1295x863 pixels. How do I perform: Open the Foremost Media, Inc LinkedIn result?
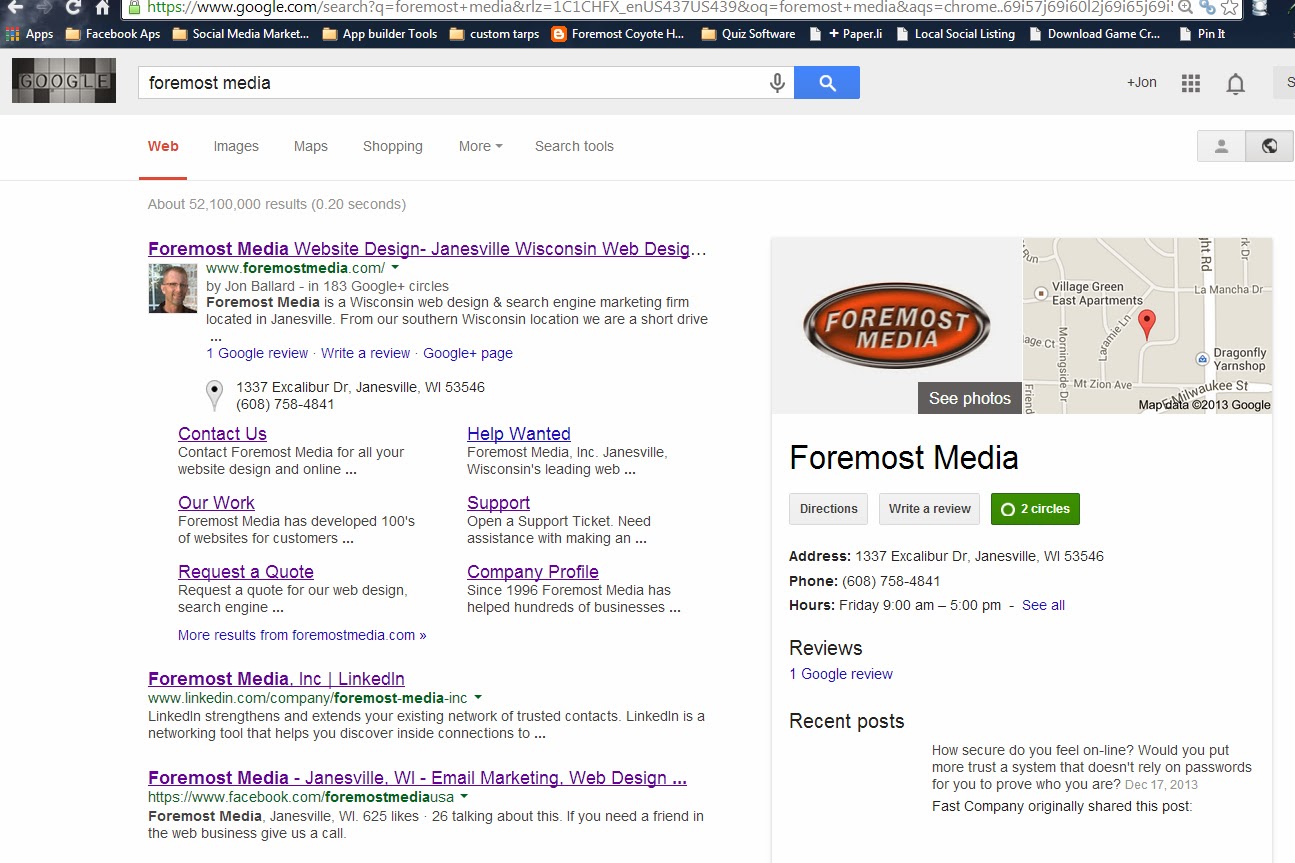tap(276, 679)
